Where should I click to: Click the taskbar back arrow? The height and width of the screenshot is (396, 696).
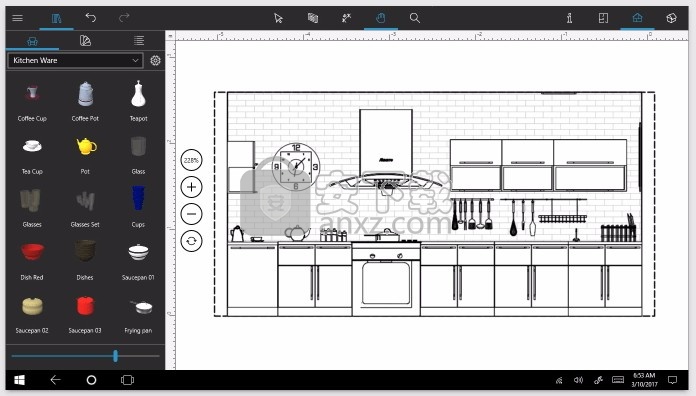pyautogui.click(x=55, y=380)
